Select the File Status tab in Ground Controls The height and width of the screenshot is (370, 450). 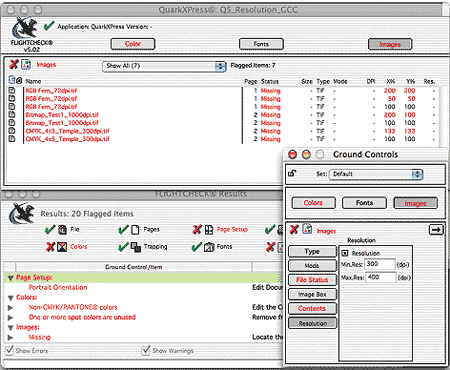(312, 280)
